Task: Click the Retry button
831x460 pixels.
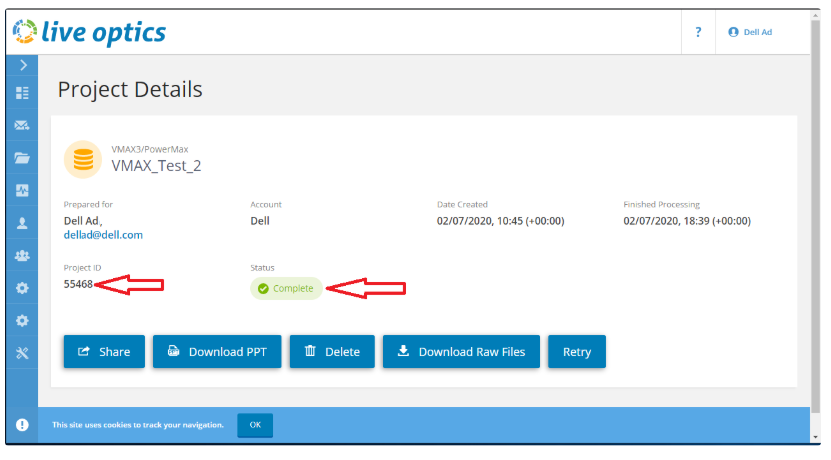Action: [577, 351]
